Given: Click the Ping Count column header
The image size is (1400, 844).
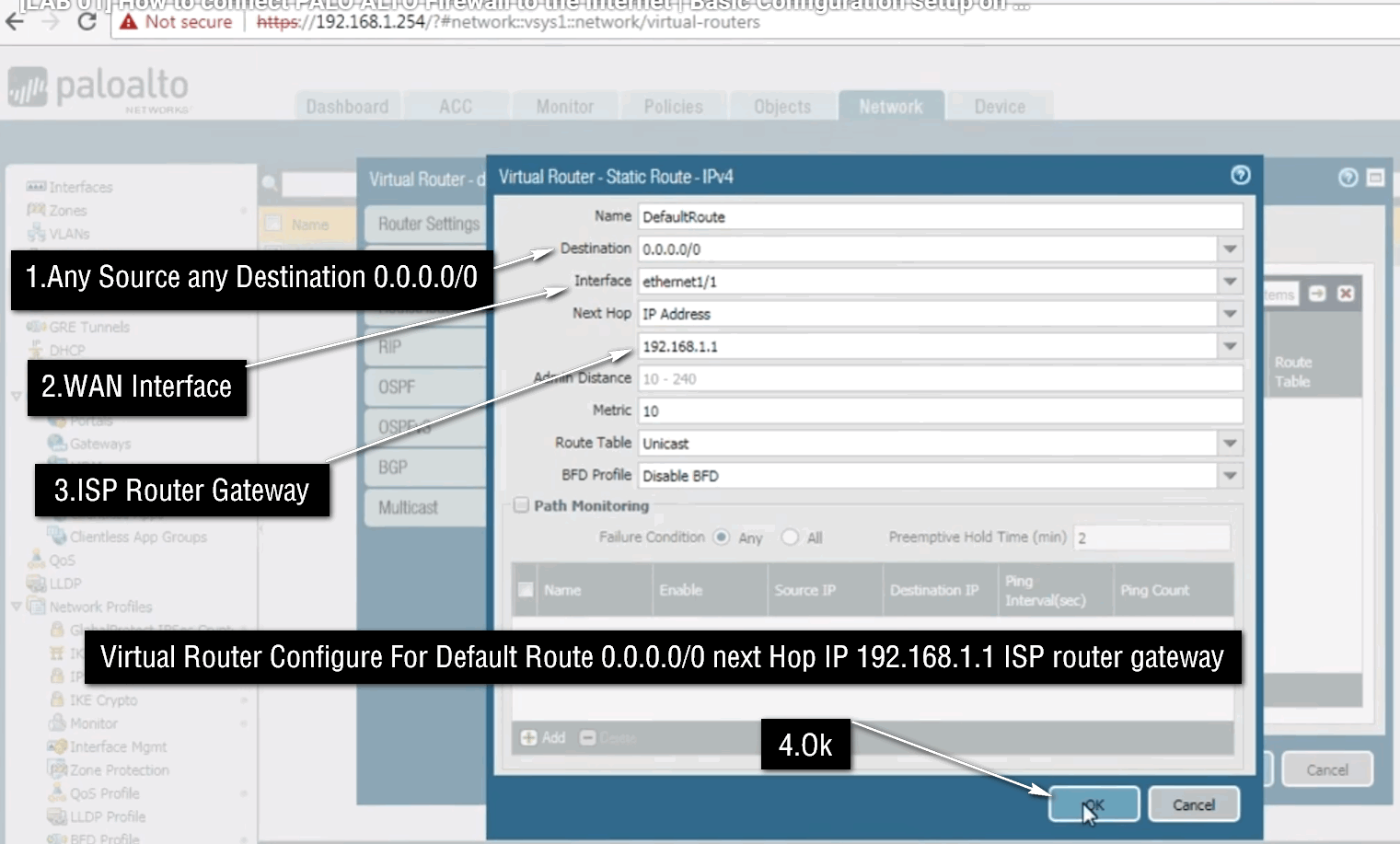Looking at the screenshot, I should [1173, 590].
